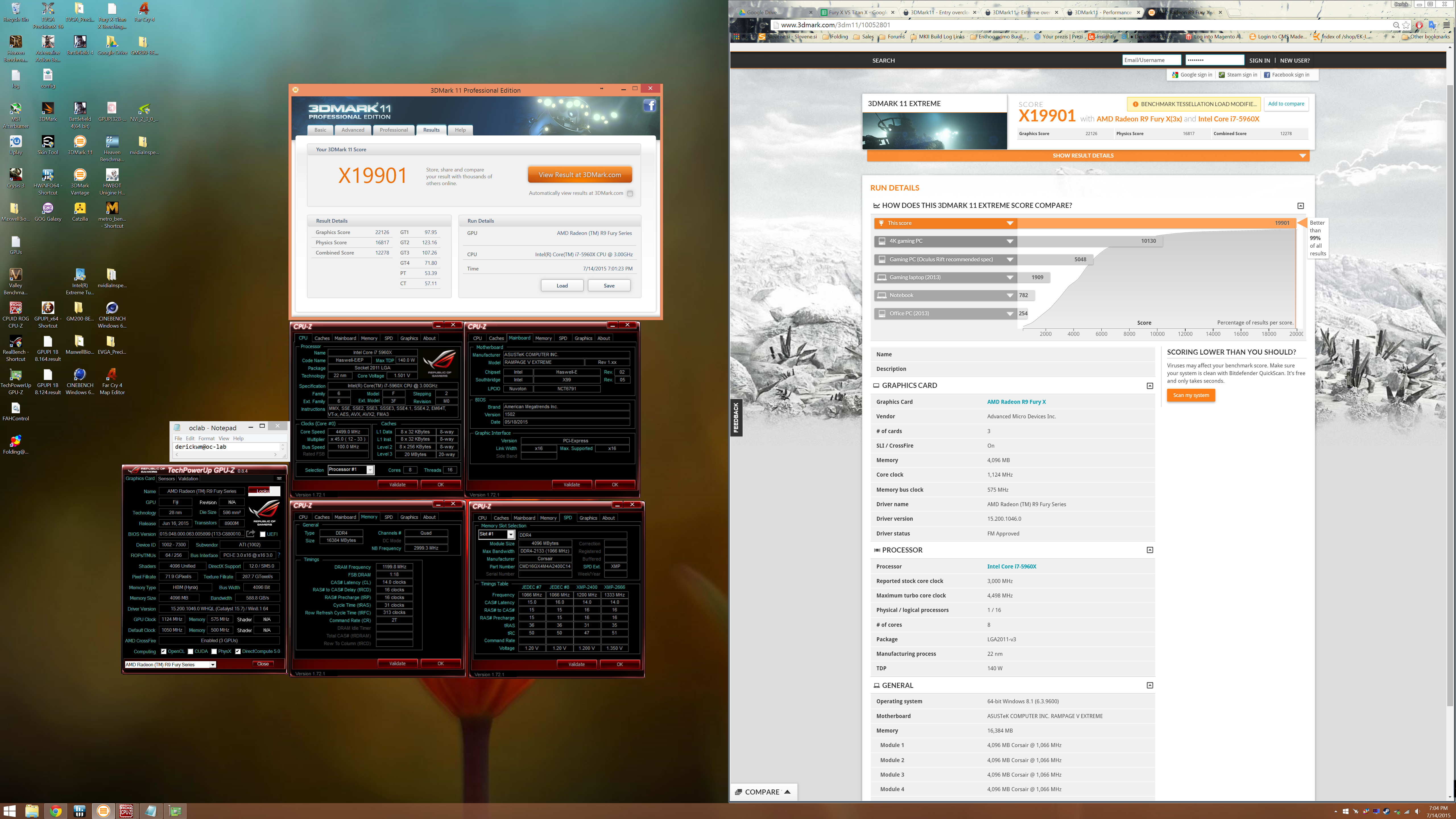Click the GPU-Z BIOS export share icon
The image size is (1456, 819).
[251, 533]
